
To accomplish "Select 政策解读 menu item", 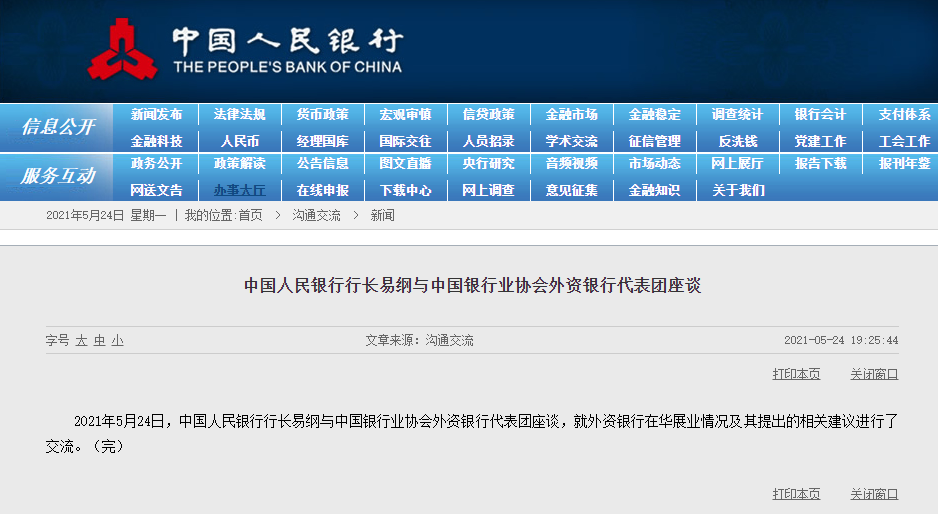I will click(239, 163).
